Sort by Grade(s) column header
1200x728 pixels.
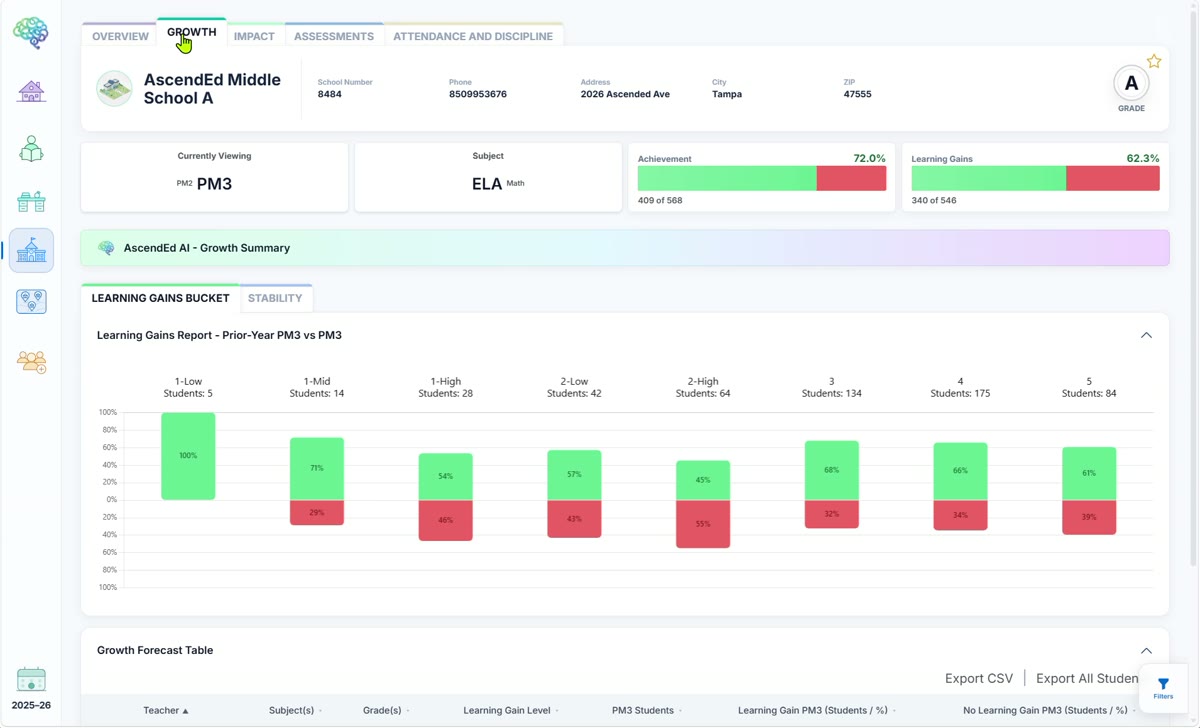pyautogui.click(x=386, y=710)
